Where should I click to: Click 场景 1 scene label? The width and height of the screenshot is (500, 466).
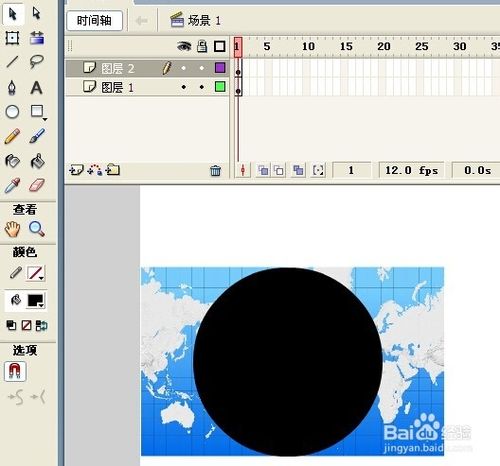(x=195, y=21)
